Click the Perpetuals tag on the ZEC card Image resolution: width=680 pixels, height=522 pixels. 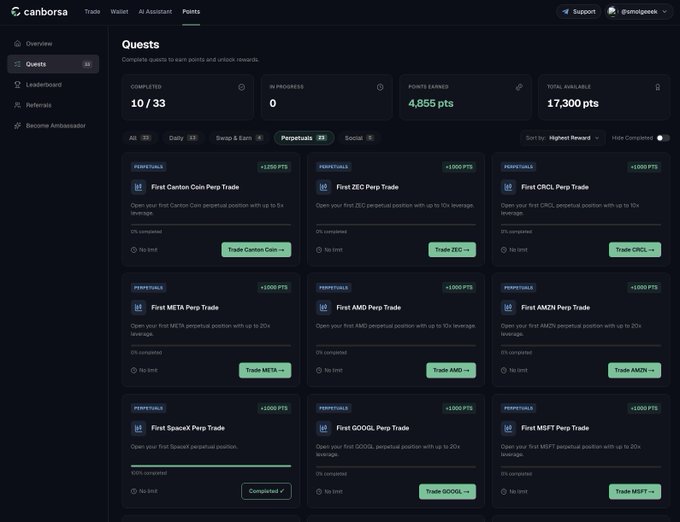click(x=333, y=167)
